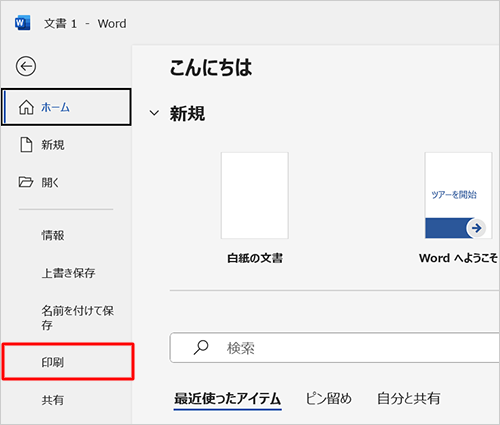Click the 文書 1 - Word title text
Screen dimensions: 500x425
85,24
